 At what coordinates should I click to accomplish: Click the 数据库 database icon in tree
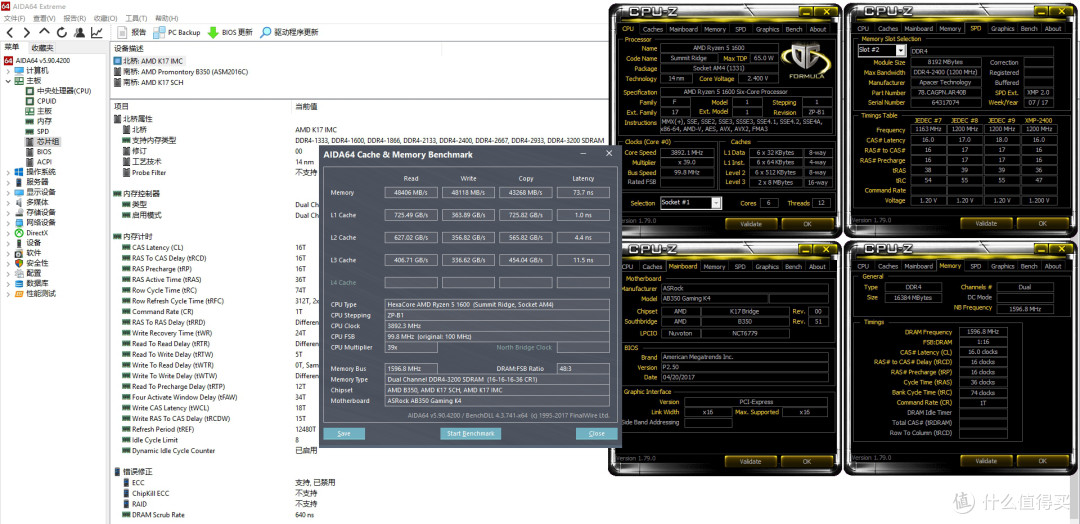coord(19,283)
